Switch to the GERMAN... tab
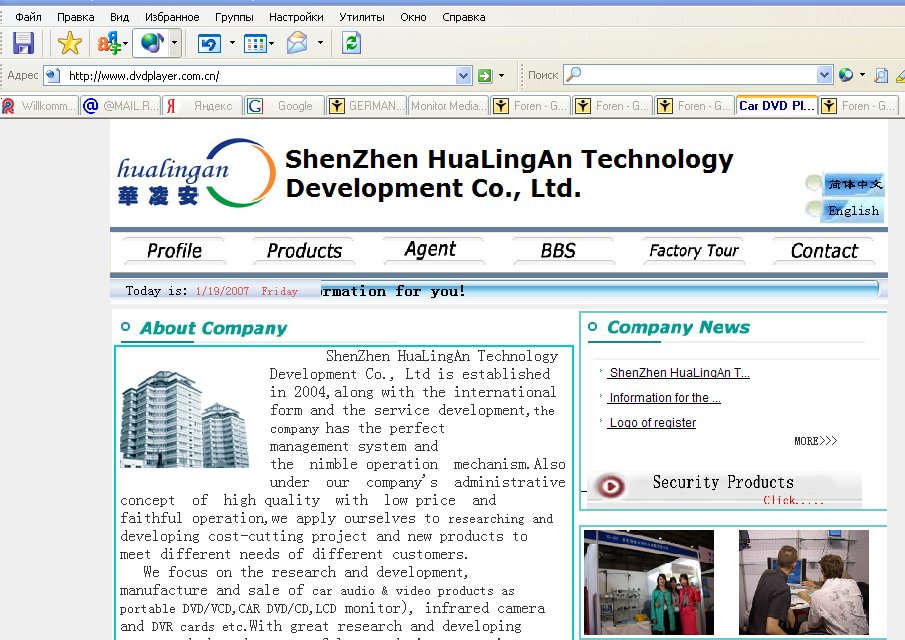Screen dimensions: 905x640 click(367, 106)
